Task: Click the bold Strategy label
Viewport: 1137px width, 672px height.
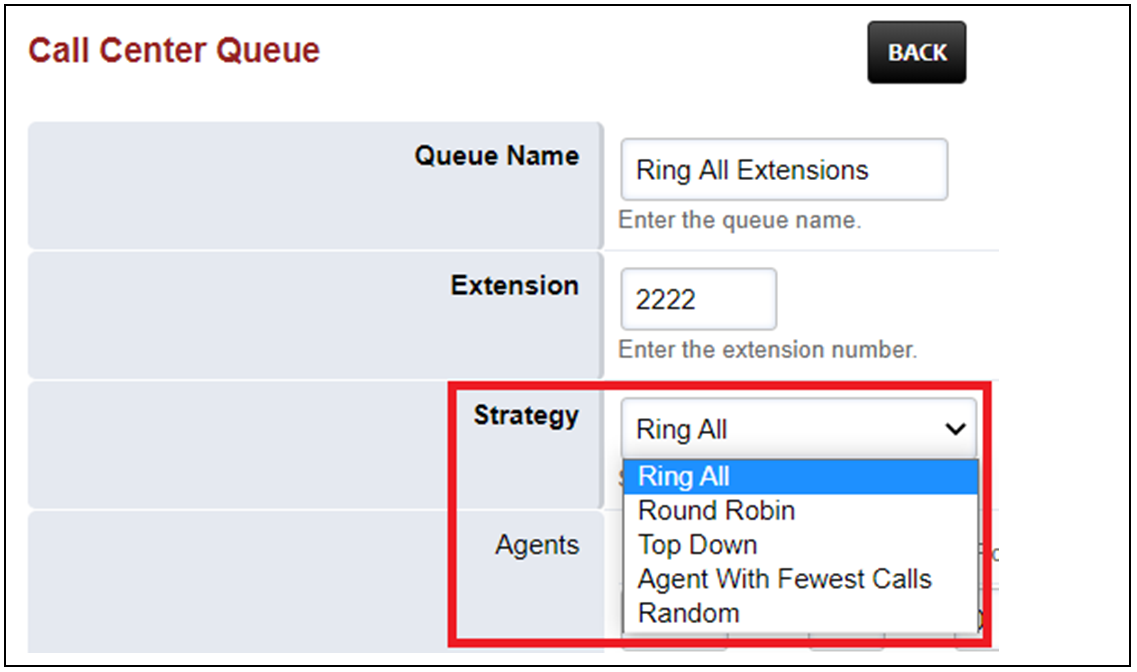Action: coord(526,415)
